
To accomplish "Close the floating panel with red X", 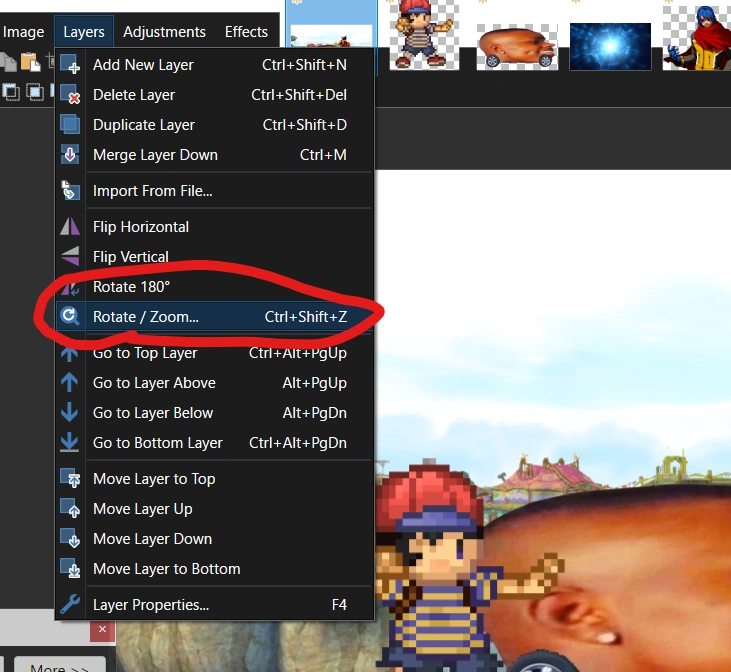I will click(x=103, y=630).
